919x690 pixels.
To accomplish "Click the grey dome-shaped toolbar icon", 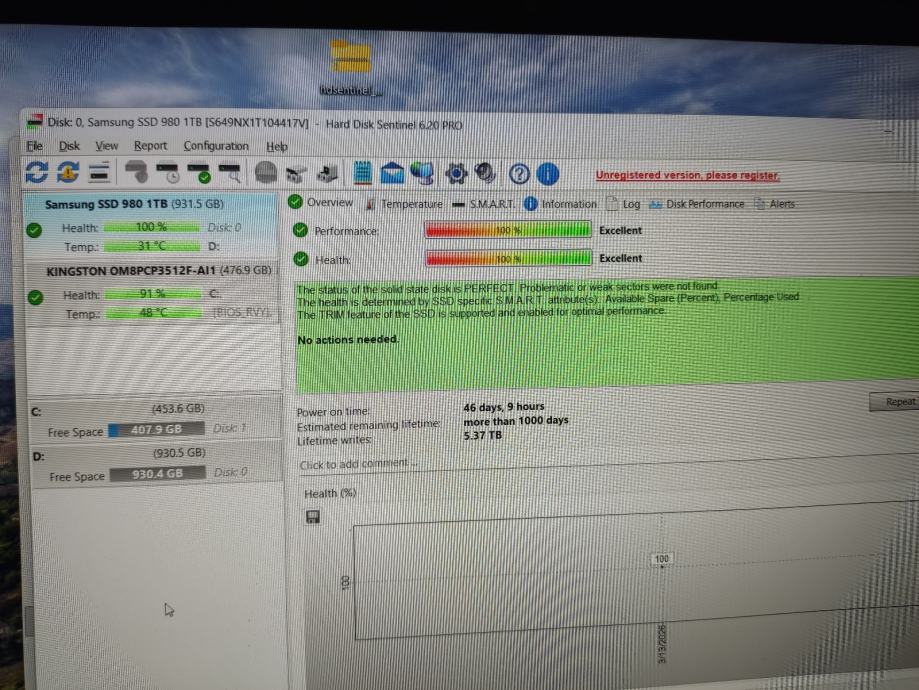I will click(266, 173).
